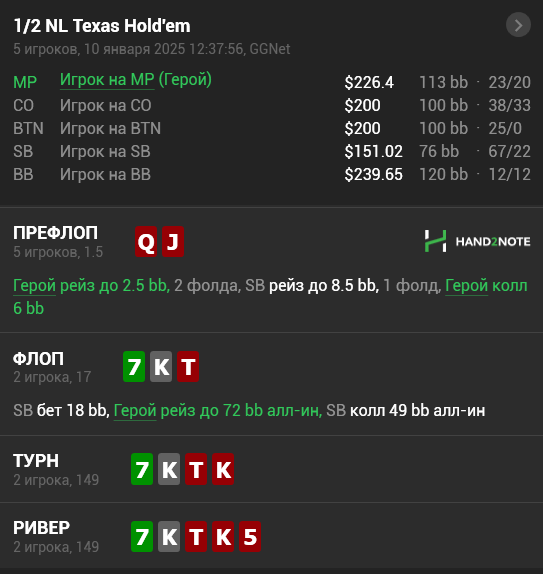The height and width of the screenshot is (574, 543).
Task: Click the Hand2Note logo
Action: tap(477, 241)
